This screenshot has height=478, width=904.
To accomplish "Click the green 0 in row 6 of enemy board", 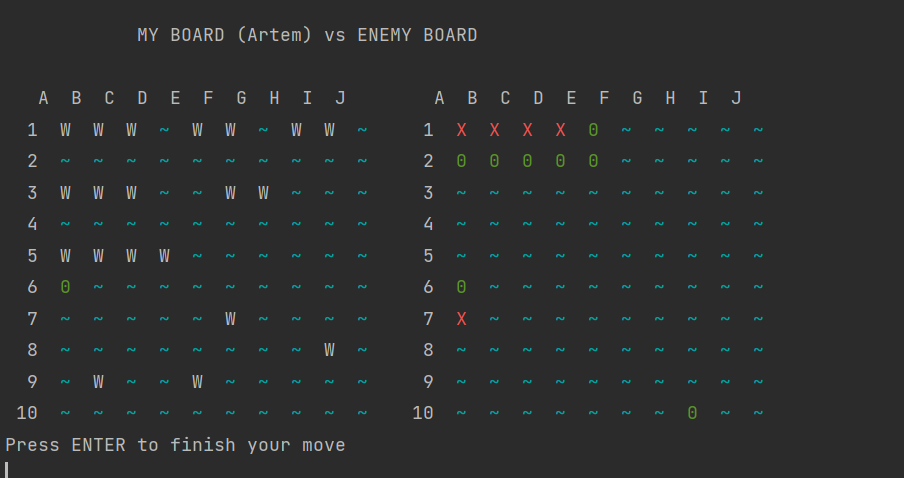I will click(461, 287).
